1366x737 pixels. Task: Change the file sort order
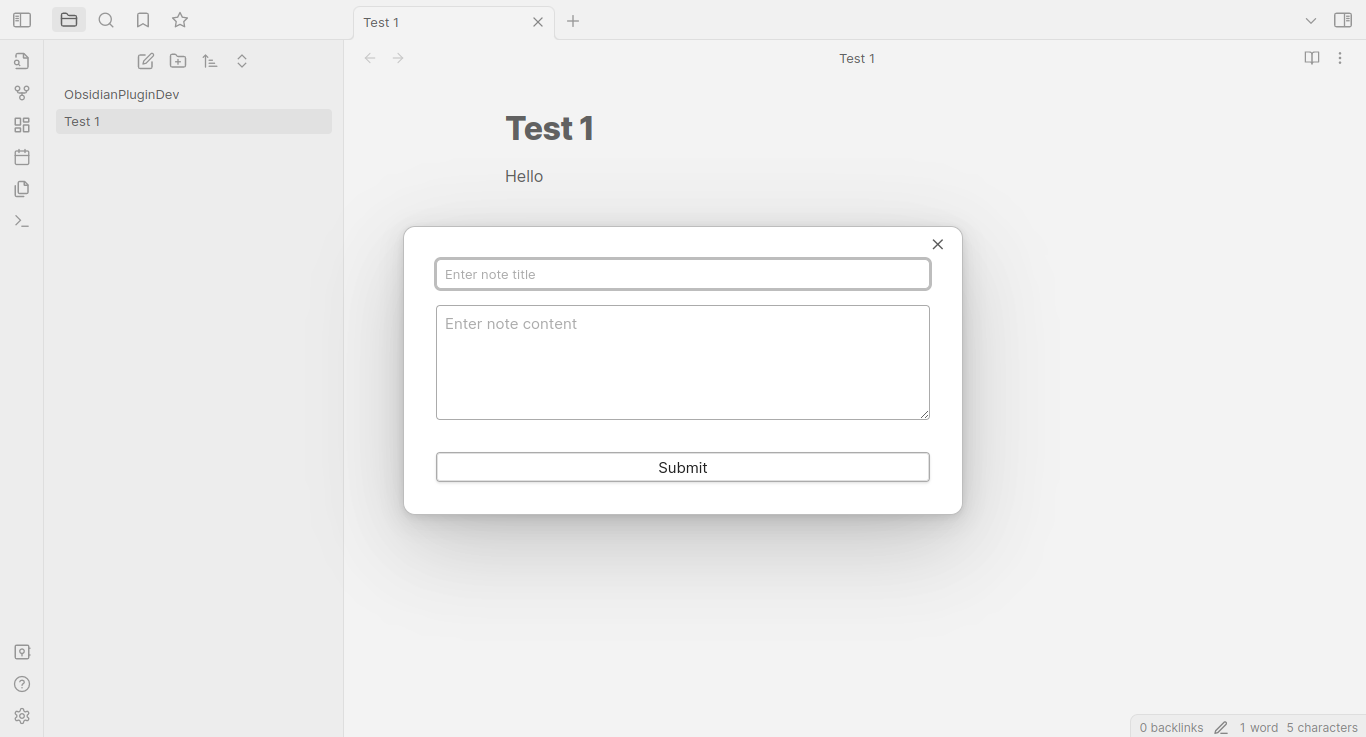[210, 61]
